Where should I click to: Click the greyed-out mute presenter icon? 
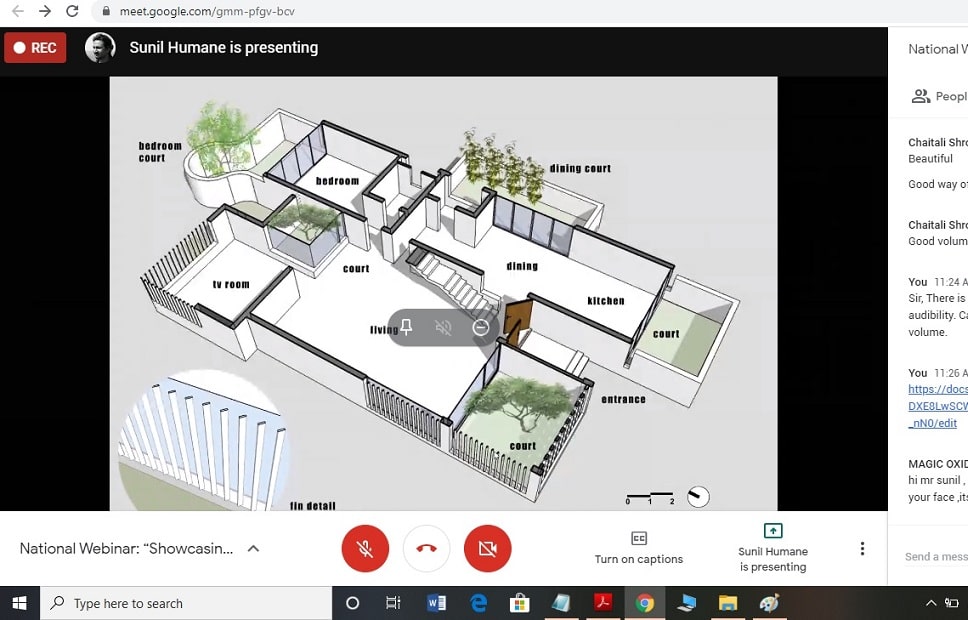pos(444,327)
